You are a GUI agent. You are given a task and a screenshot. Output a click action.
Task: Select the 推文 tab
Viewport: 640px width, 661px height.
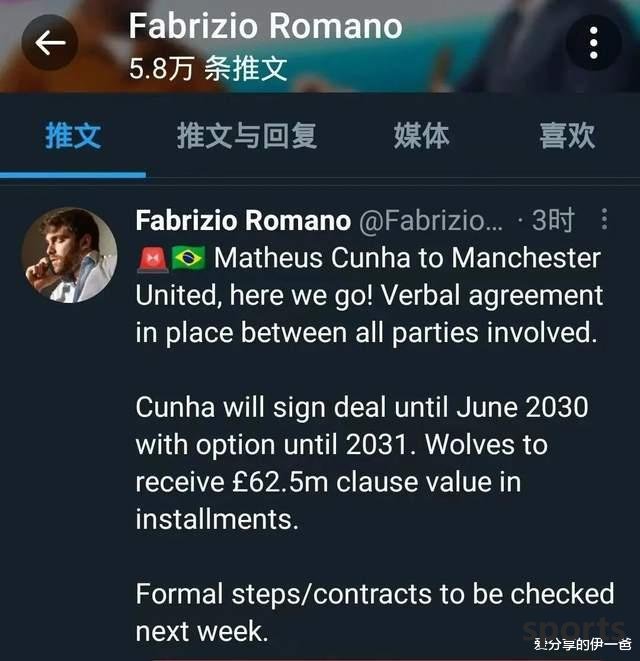point(73,136)
